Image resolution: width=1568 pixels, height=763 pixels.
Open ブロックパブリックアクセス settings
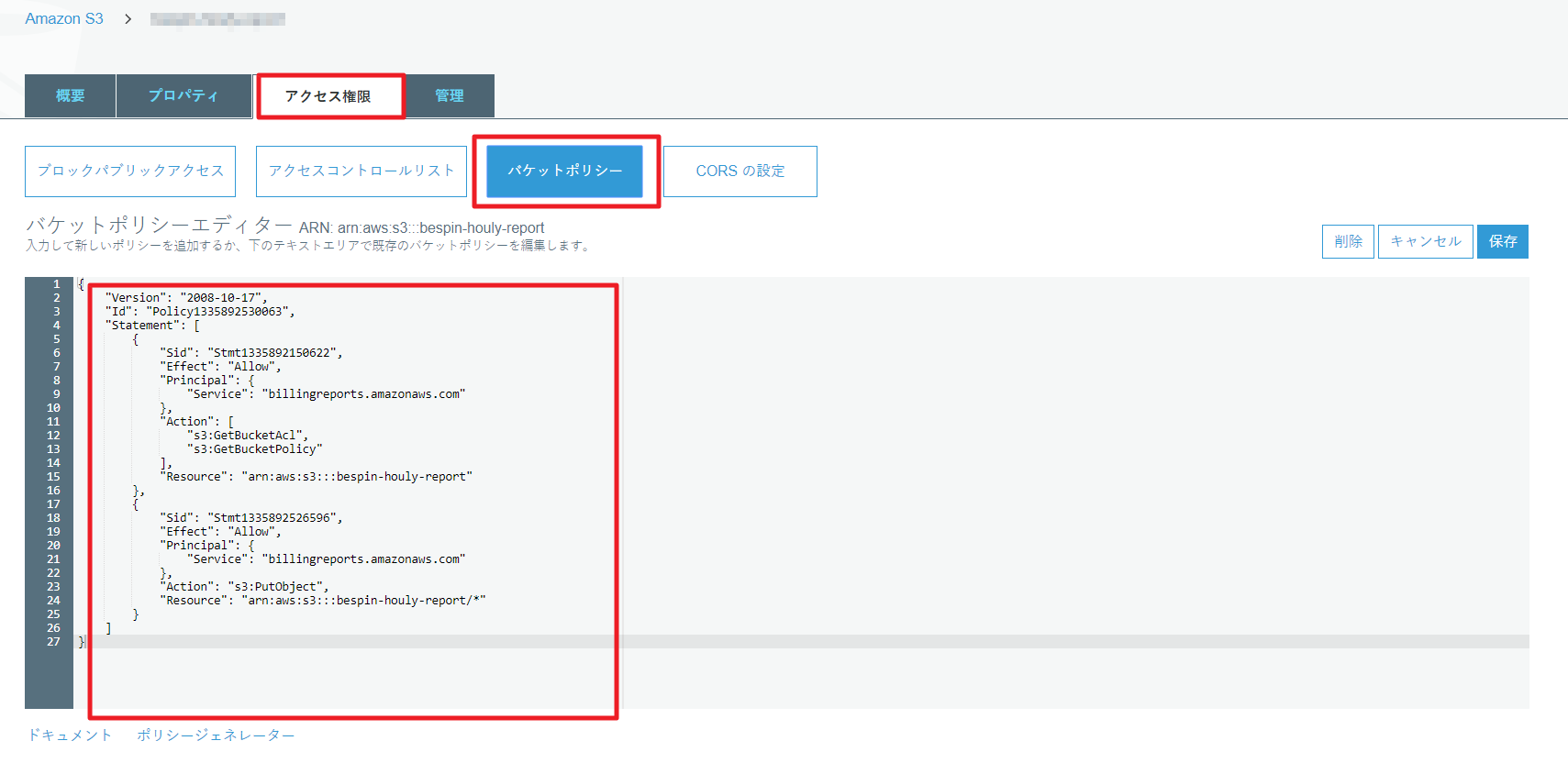click(x=130, y=171)
